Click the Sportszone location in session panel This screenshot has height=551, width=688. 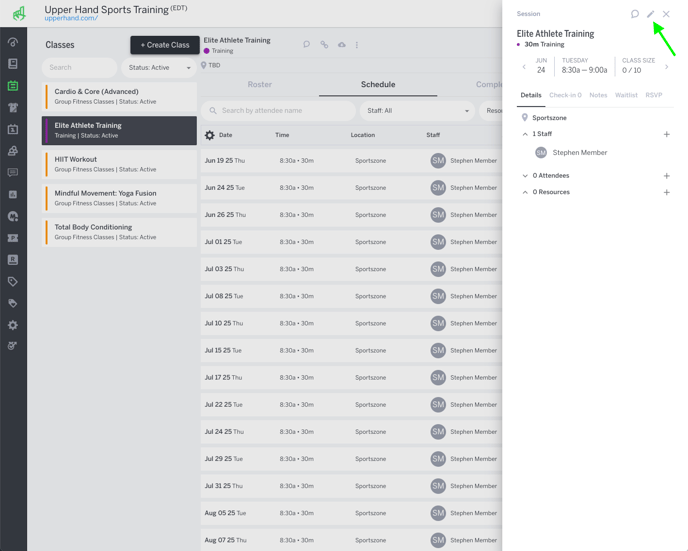[x=549, y=118]
